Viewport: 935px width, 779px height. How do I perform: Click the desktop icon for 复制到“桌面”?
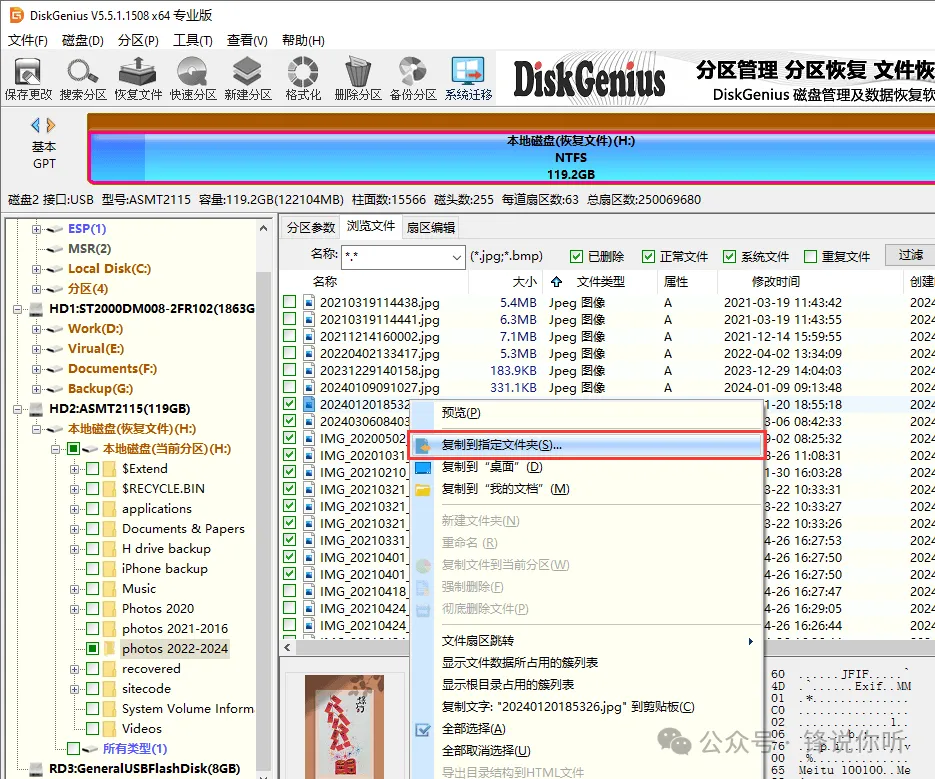pos(423,468)
